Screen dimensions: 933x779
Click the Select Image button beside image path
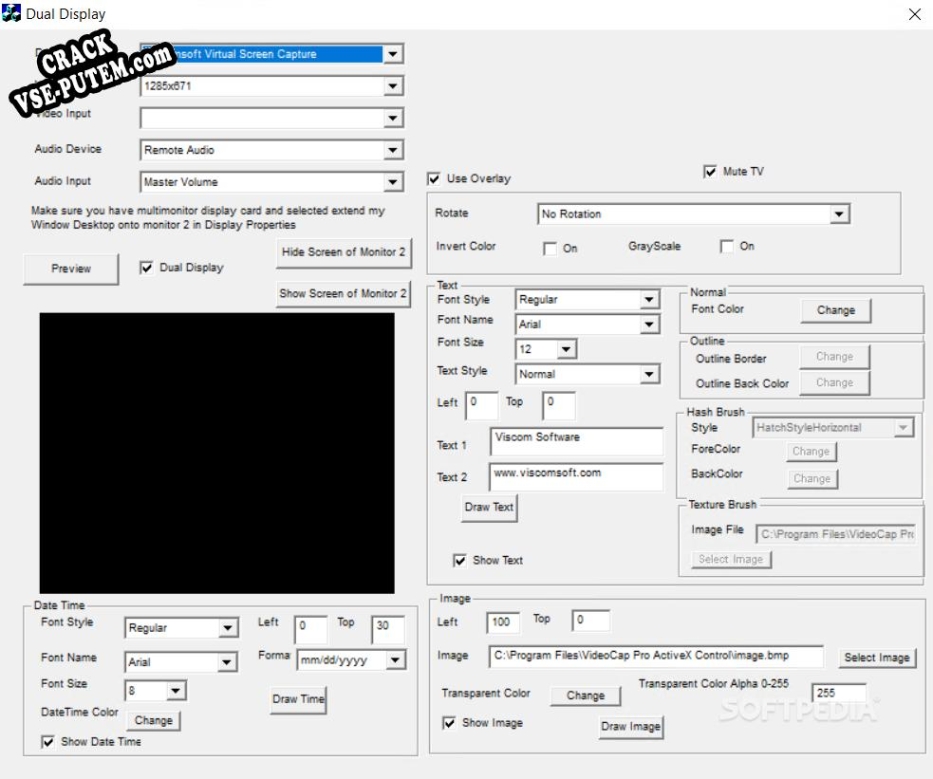coord(876,657)
